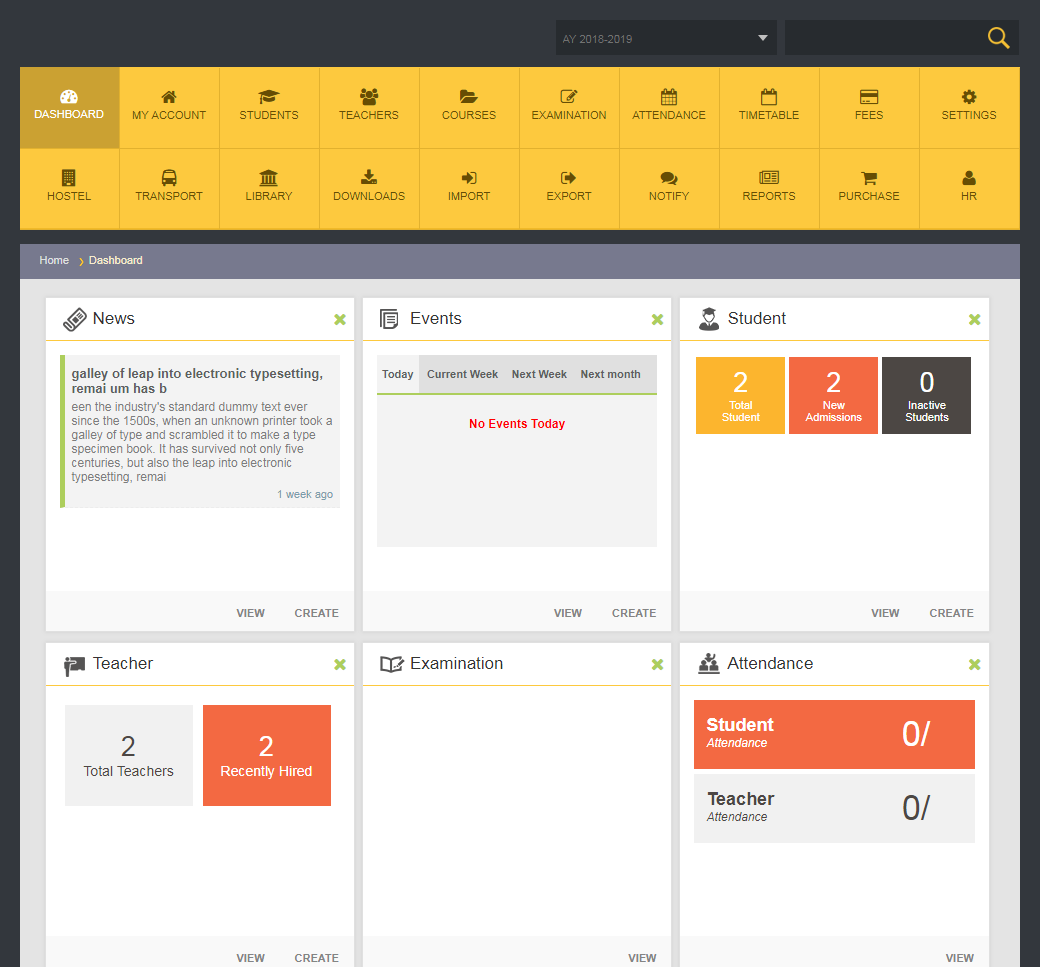This screenshot has width=1040, height=967.
Task: Go to the Examination section
Action: pos(568,107)
